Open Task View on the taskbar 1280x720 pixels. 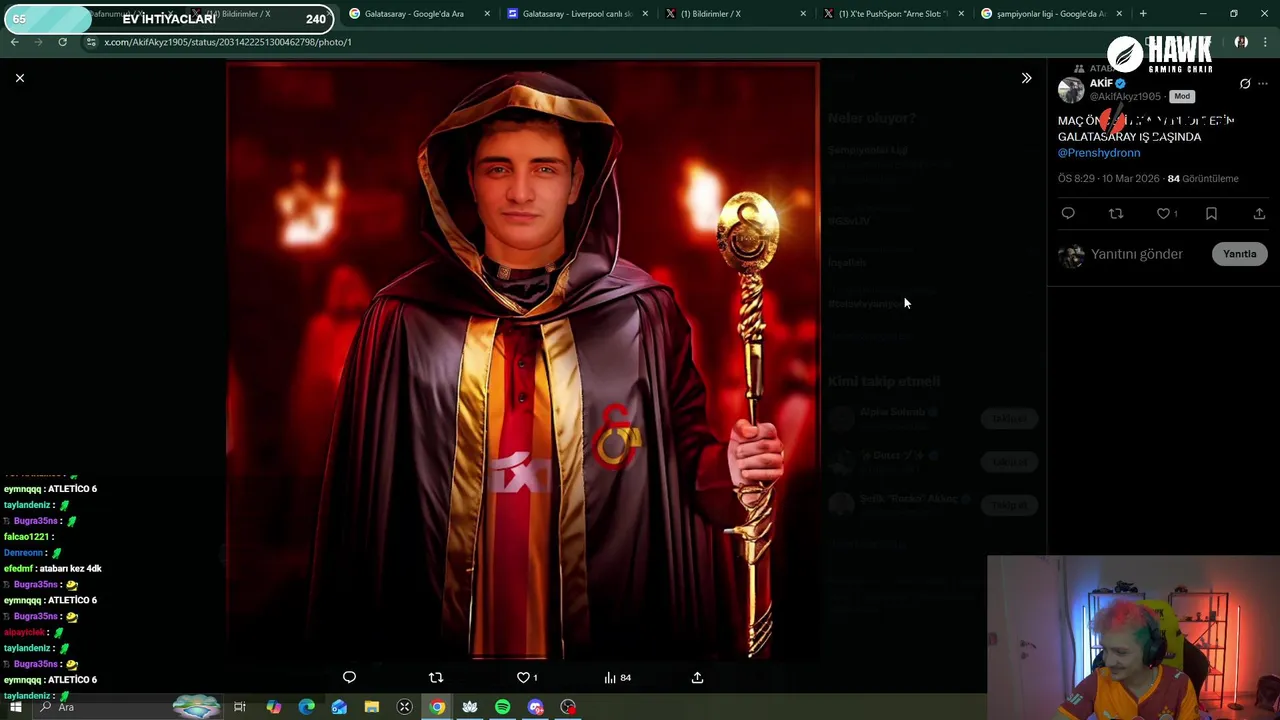point(240,707)
